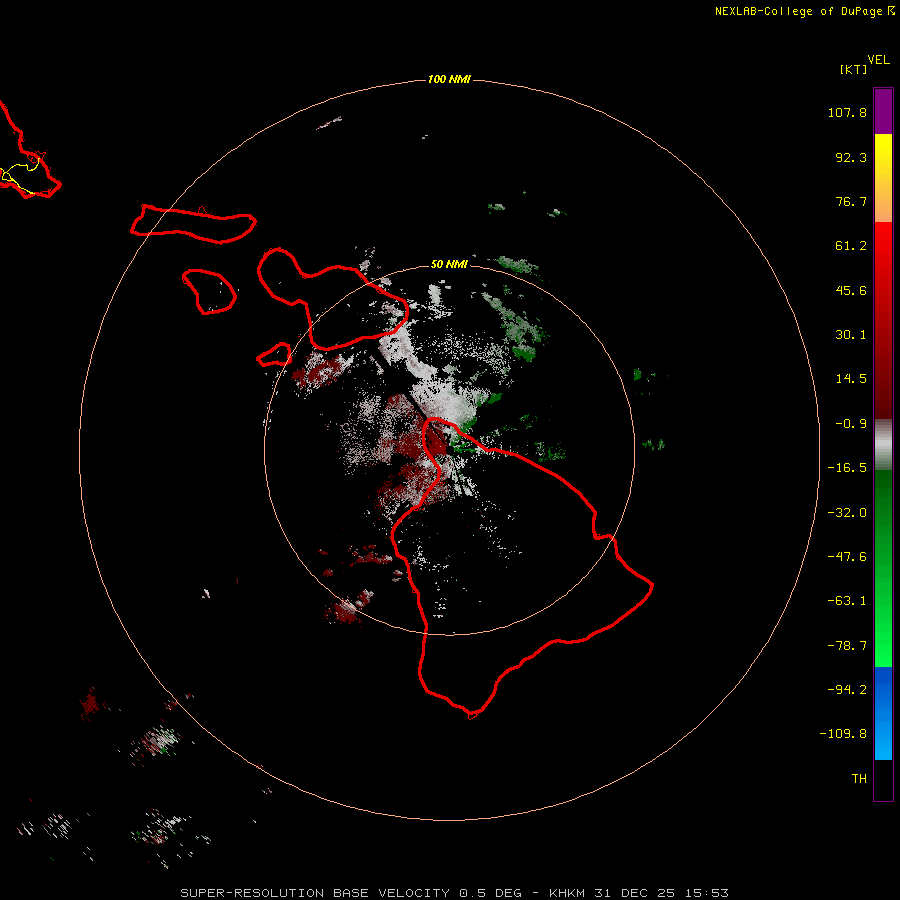The image size is (900, 900).
Task: Click the Super-Resolution Base Velocity caption
Action: click(x=455, y=893)
